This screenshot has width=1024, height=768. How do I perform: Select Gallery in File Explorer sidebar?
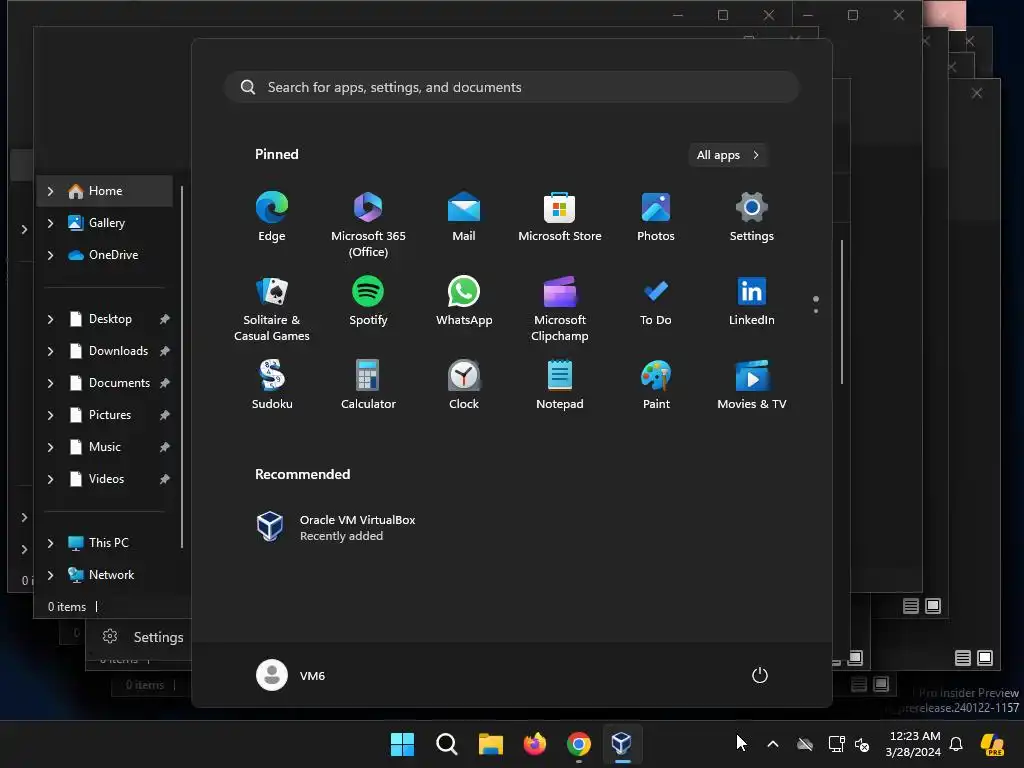click(x=104, y=223)
